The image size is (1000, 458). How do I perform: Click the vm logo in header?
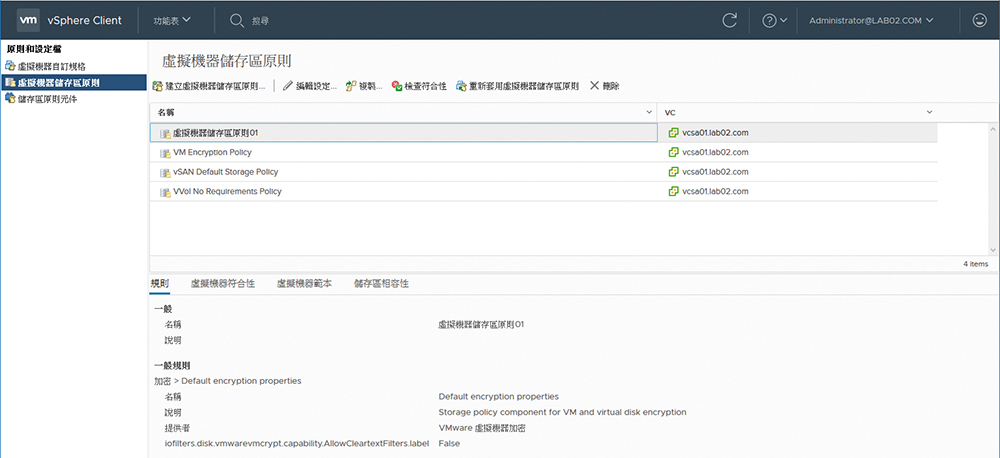coord(28,20)
